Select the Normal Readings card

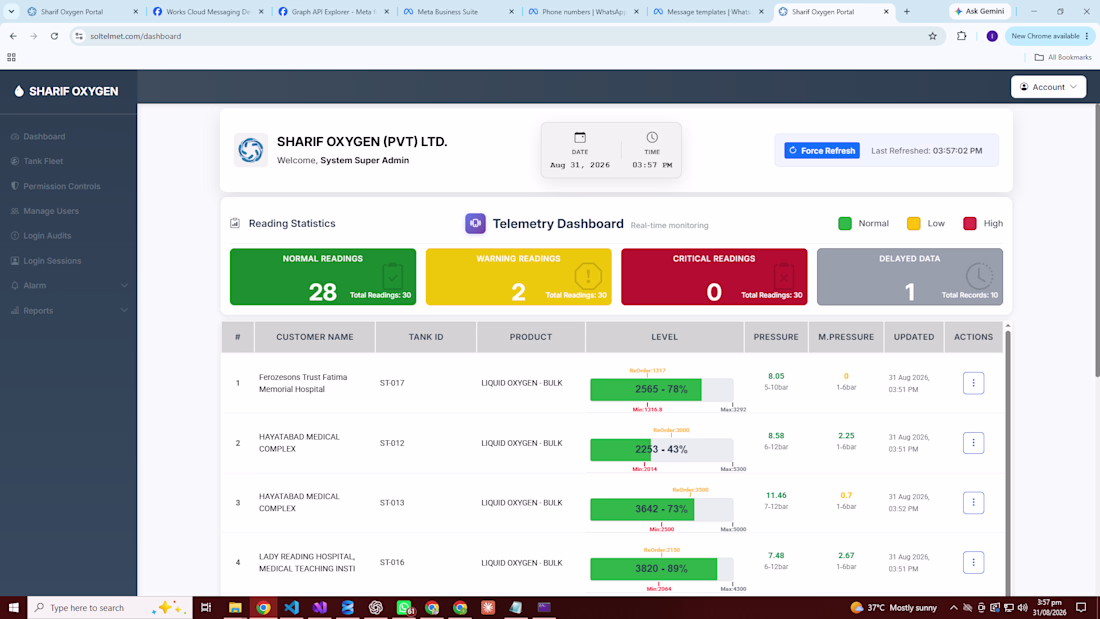[323, 277]
